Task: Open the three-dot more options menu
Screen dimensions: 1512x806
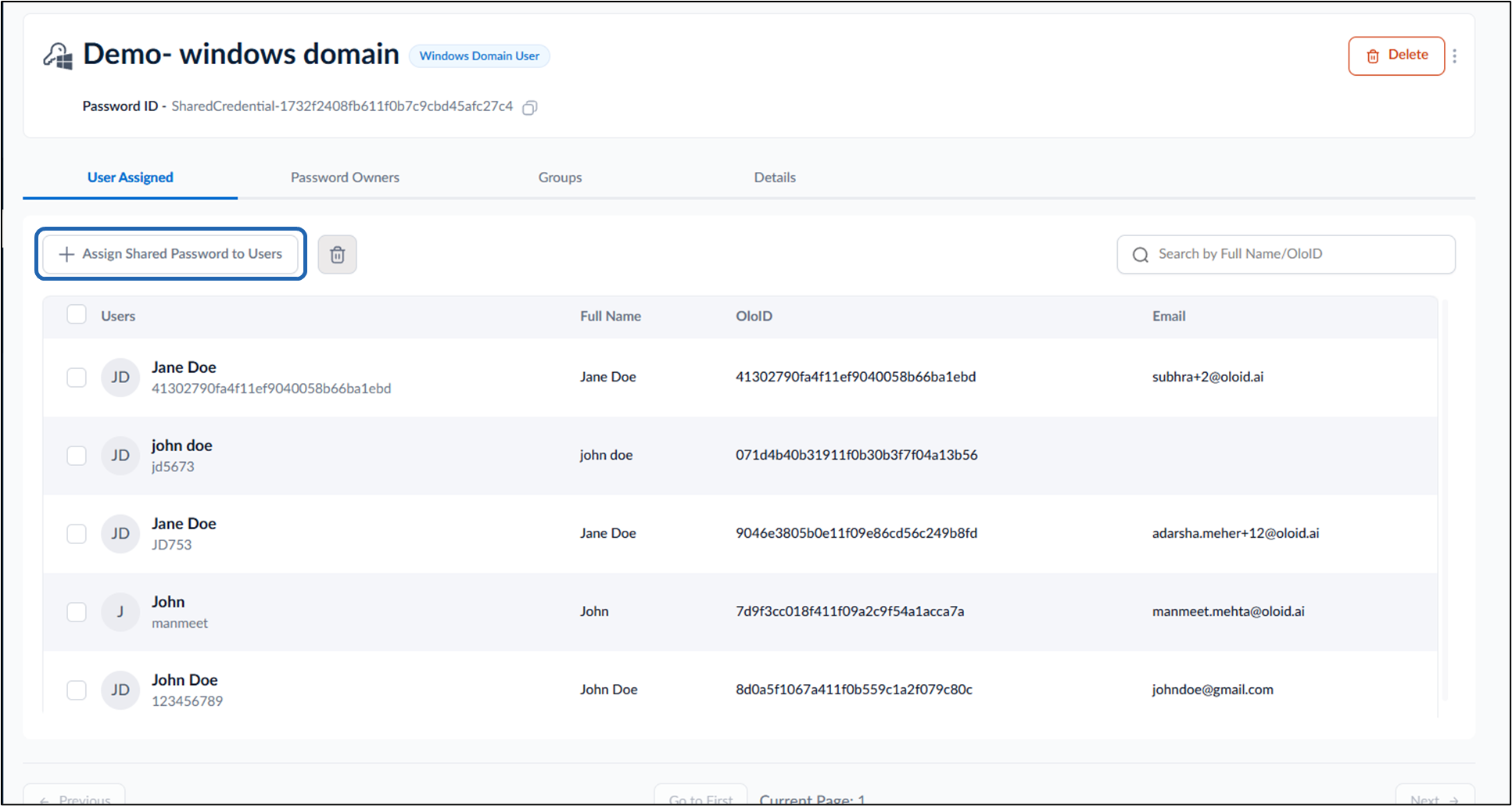Action: (1454, 56)
